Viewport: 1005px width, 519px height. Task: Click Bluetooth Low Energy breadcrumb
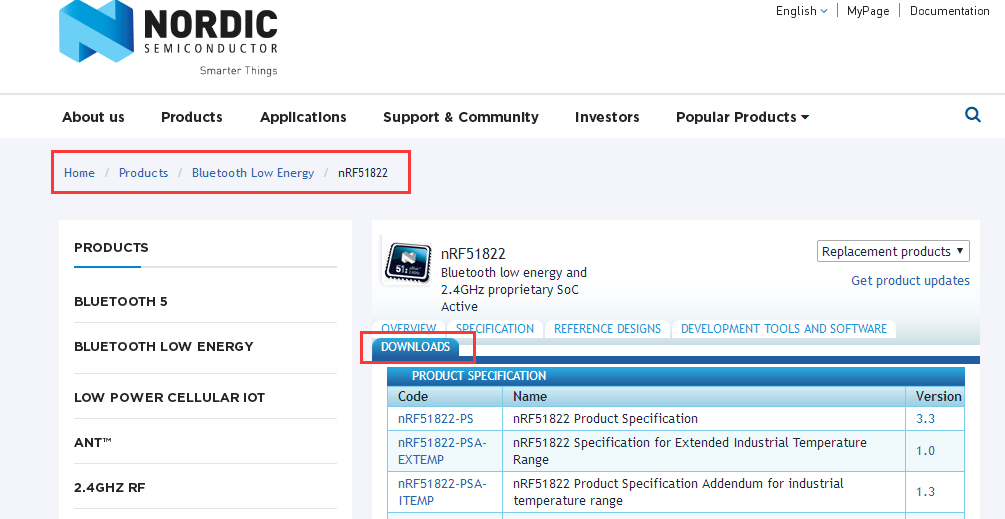point(253,173)
